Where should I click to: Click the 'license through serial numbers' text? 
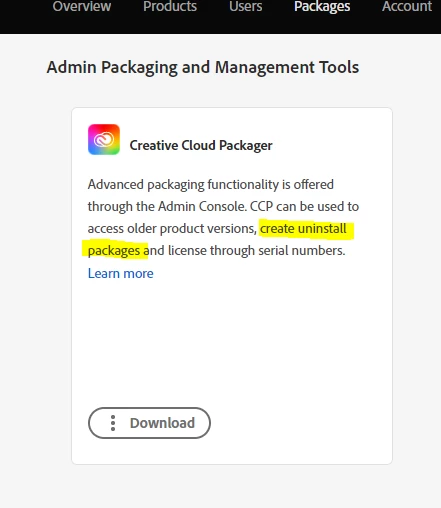(x=256, y=251)
